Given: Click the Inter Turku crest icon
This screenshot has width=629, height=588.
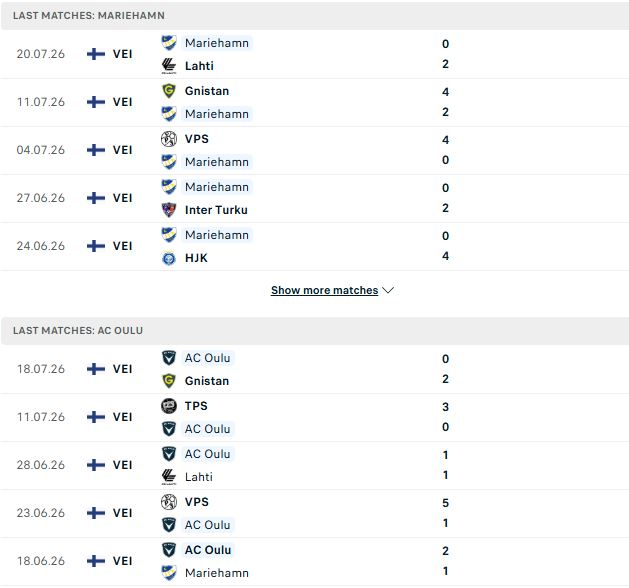Looking at the screenshot, I should click(x=168, y=210).
